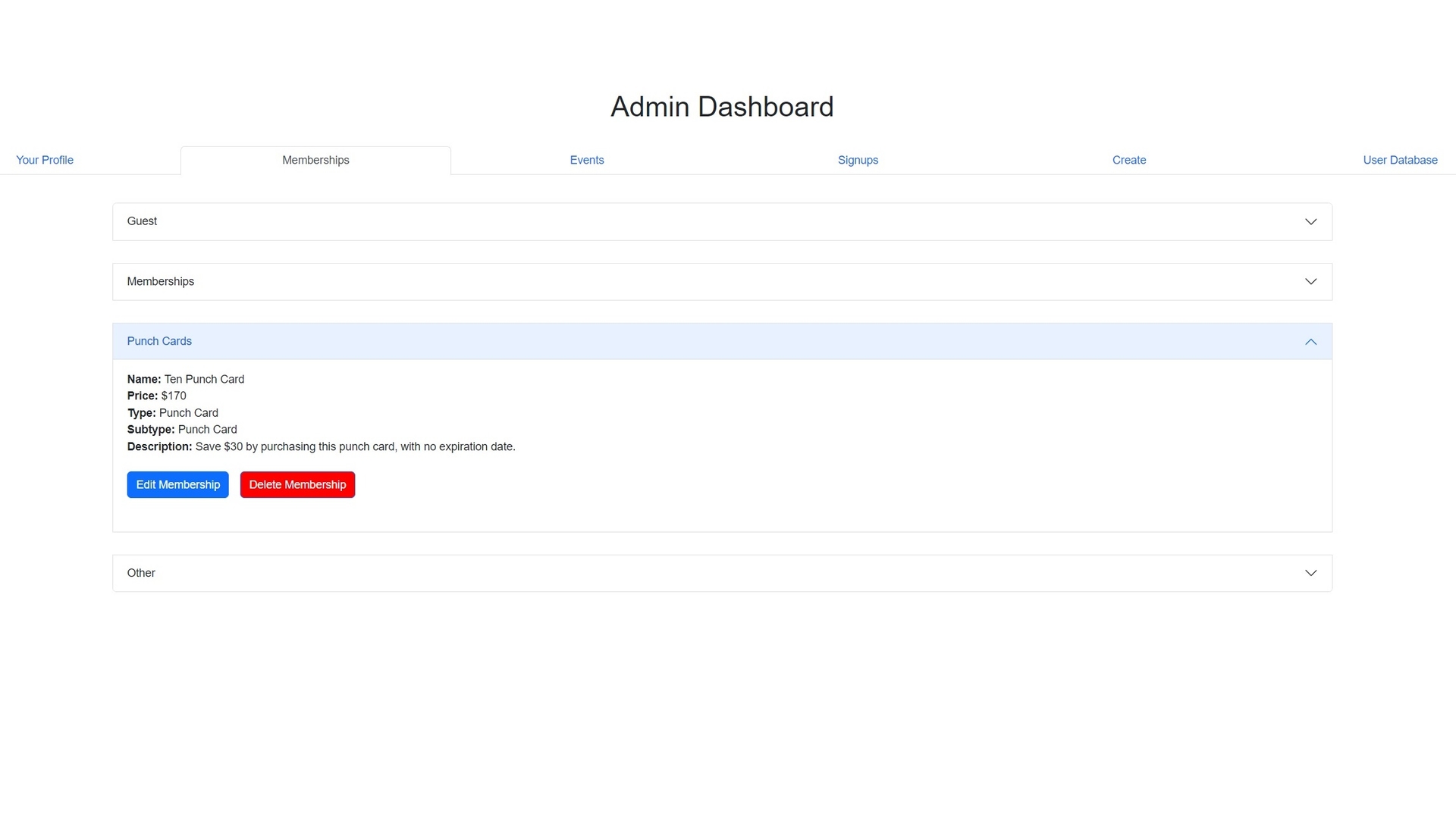Go to the Signups tab
This screenshot has height=817, width=1456.
coord(858,160)
